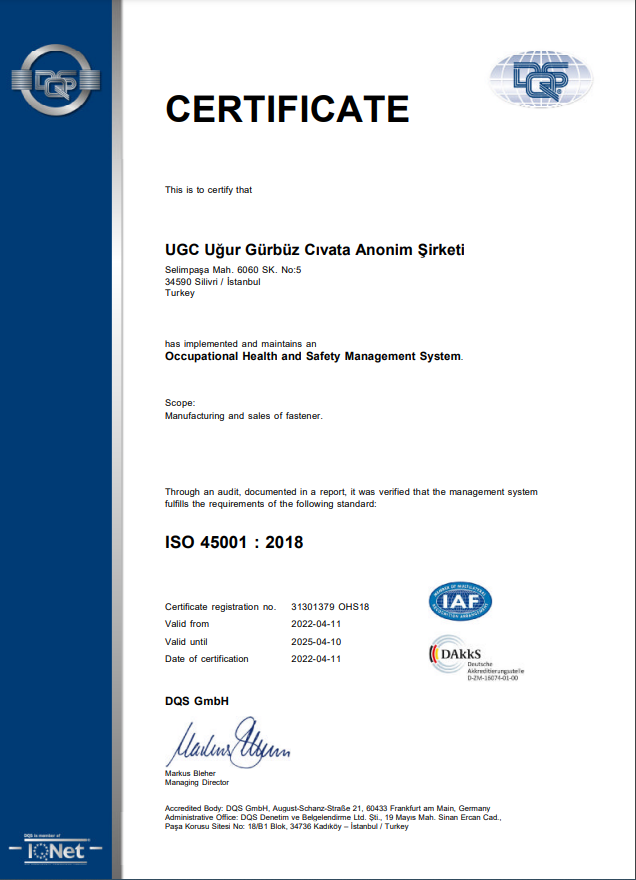Click the 'Turkey' country line
The width and height of the screenshot is (636, 880).
(180, 293)
